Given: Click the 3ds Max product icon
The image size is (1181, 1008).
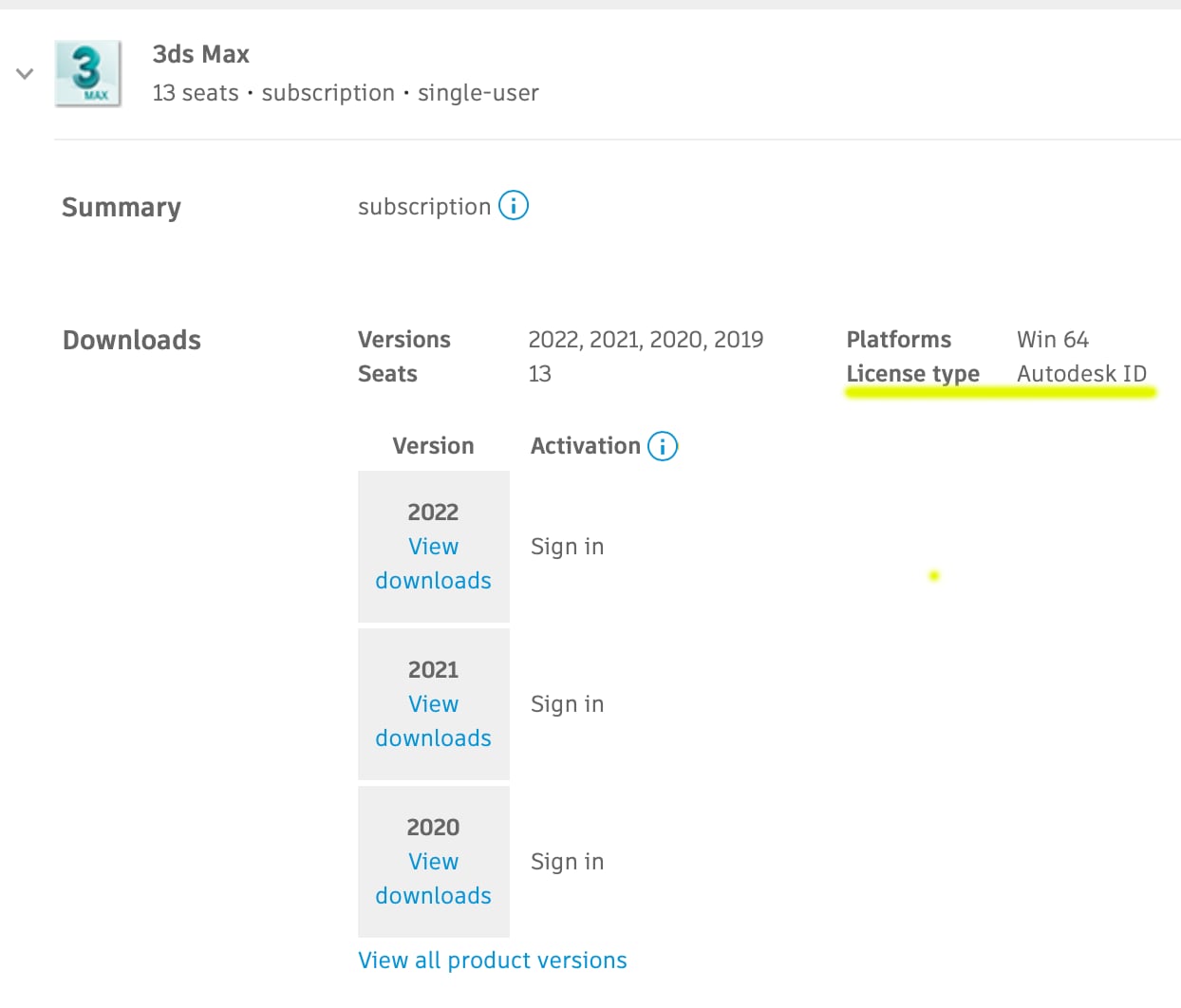Looking at the screenshot, I should tap(88, 73).
